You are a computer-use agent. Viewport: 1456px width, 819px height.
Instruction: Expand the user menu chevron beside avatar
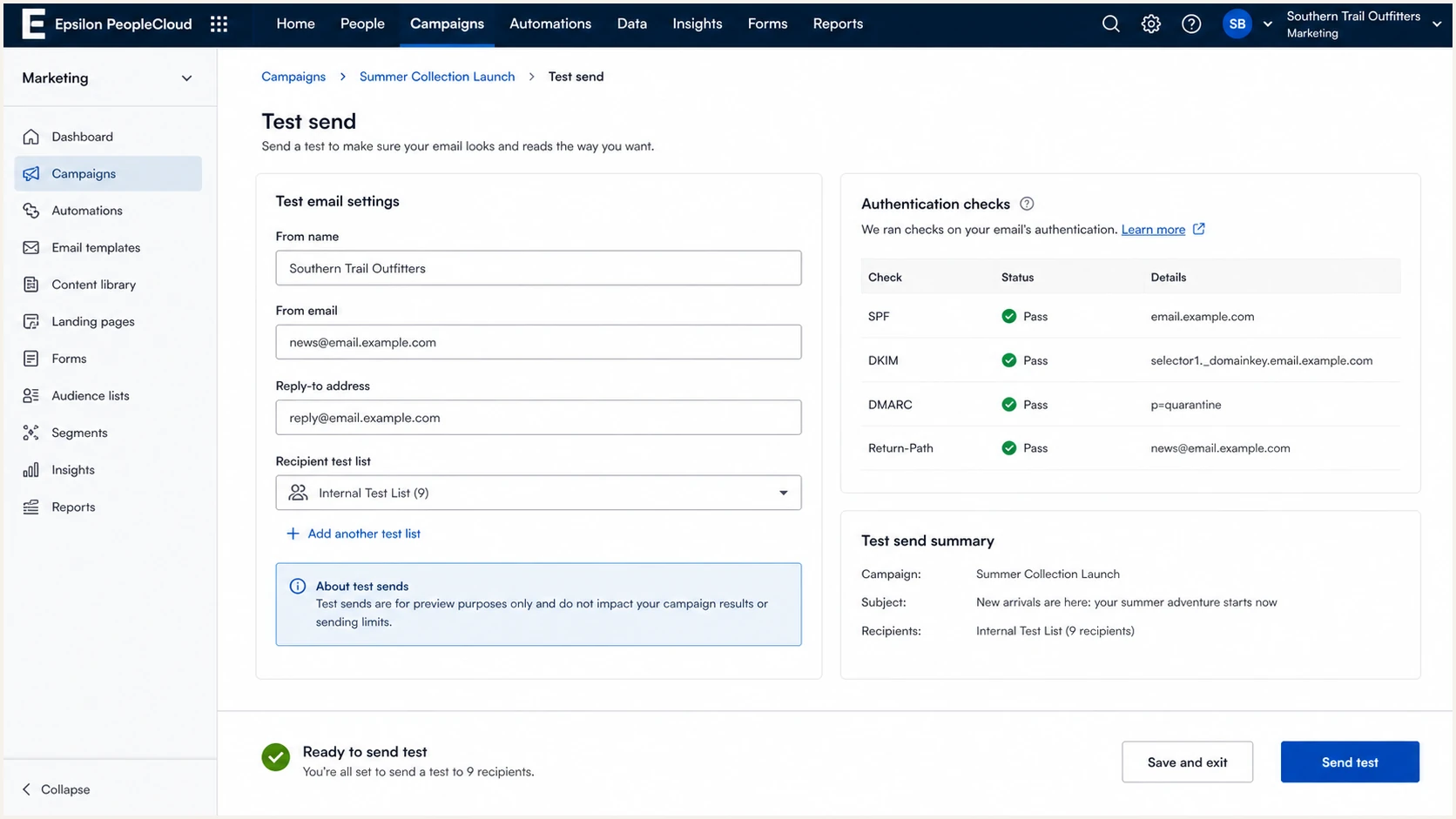[1267, 24]
